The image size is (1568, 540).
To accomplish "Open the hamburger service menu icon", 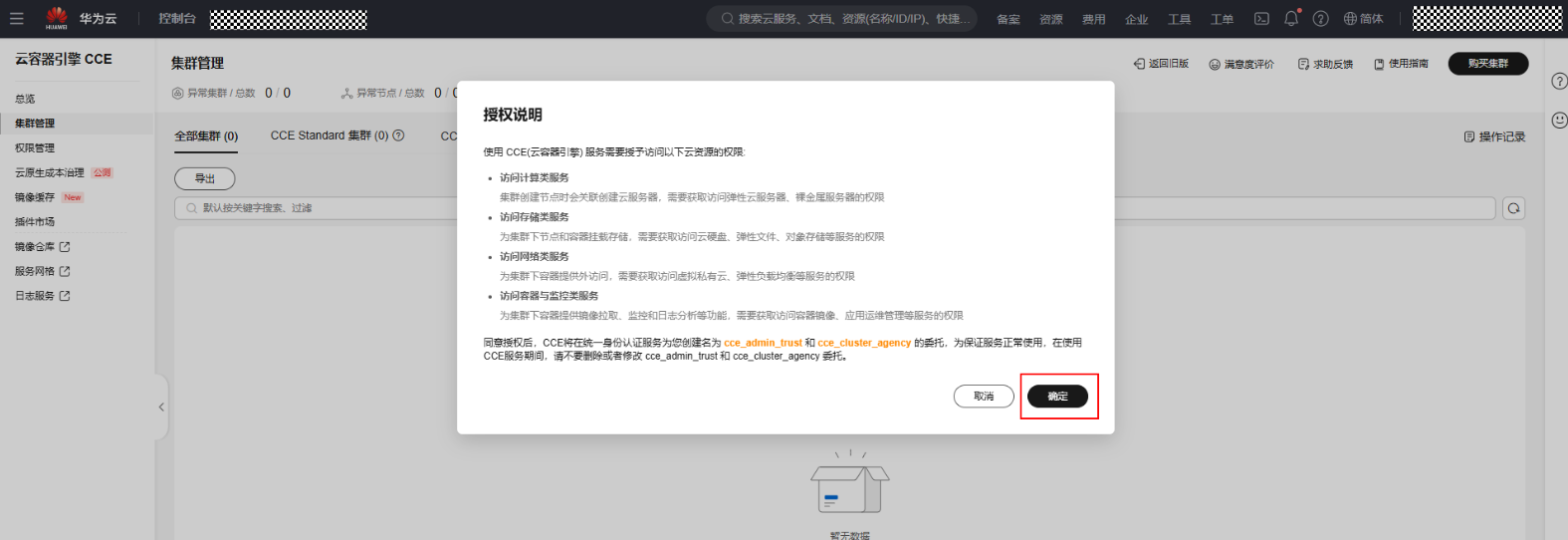I will click(16, 18).
